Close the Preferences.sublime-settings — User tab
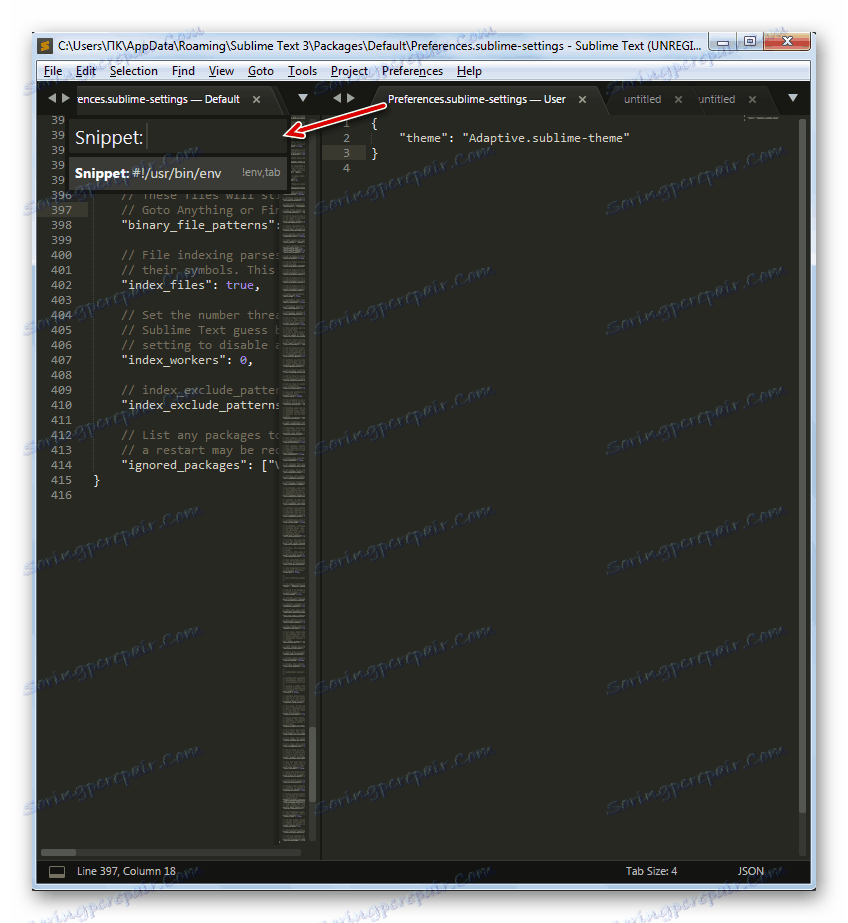 click(x=582, y=99)
